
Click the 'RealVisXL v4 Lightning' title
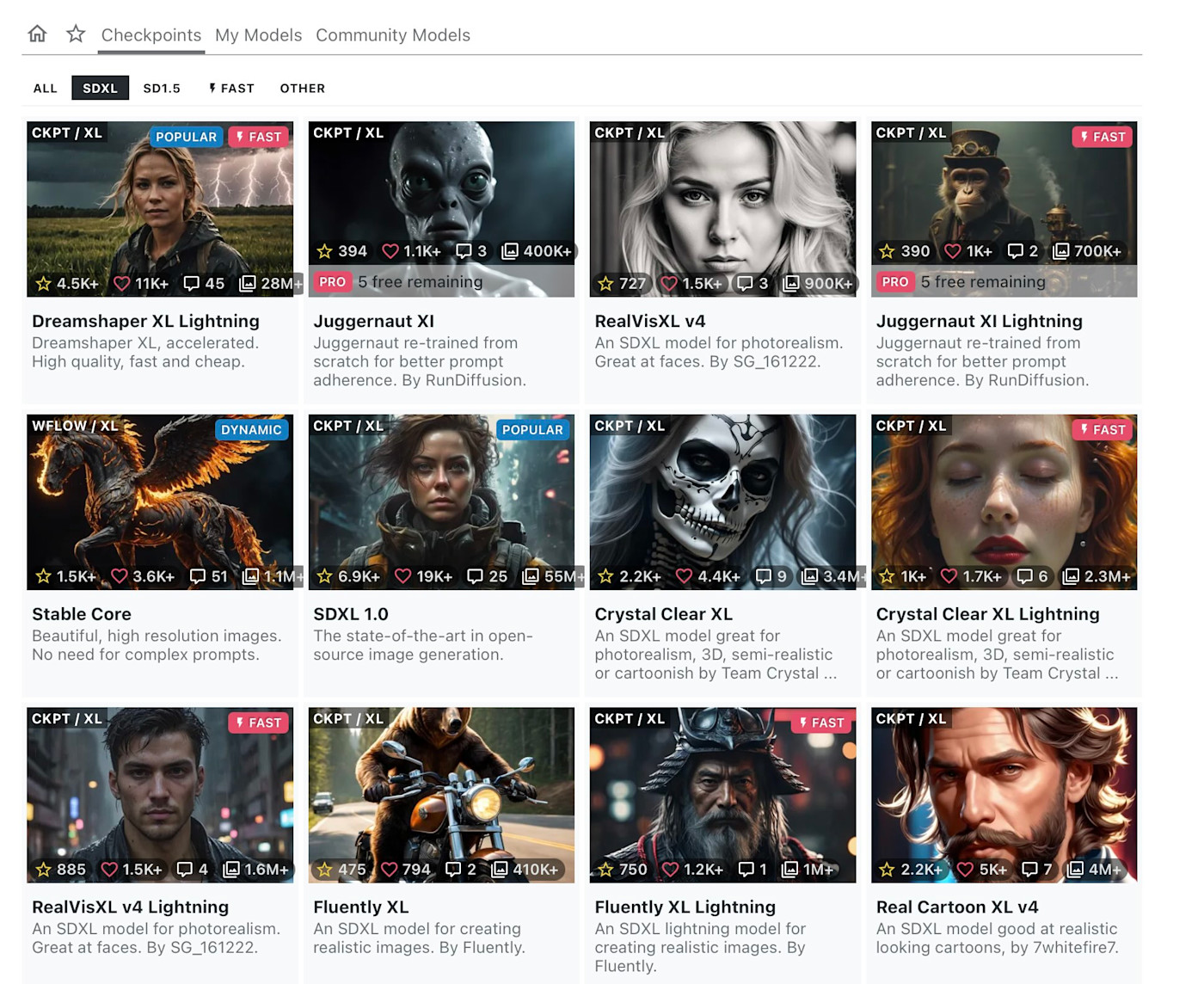pyautogui.click(x=130, y=907)
